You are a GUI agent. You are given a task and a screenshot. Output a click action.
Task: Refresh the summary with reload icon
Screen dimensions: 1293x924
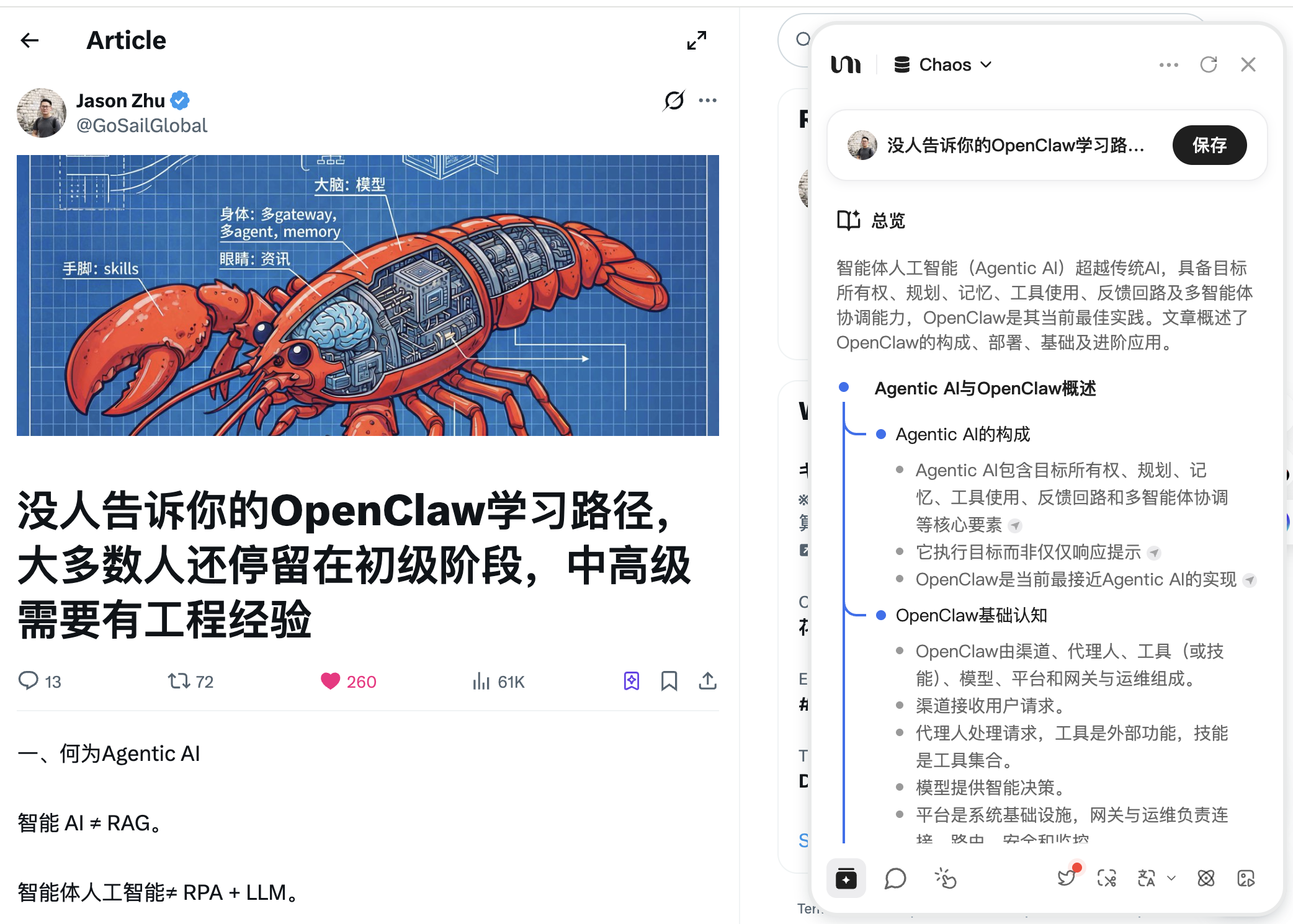(1209, 64)
